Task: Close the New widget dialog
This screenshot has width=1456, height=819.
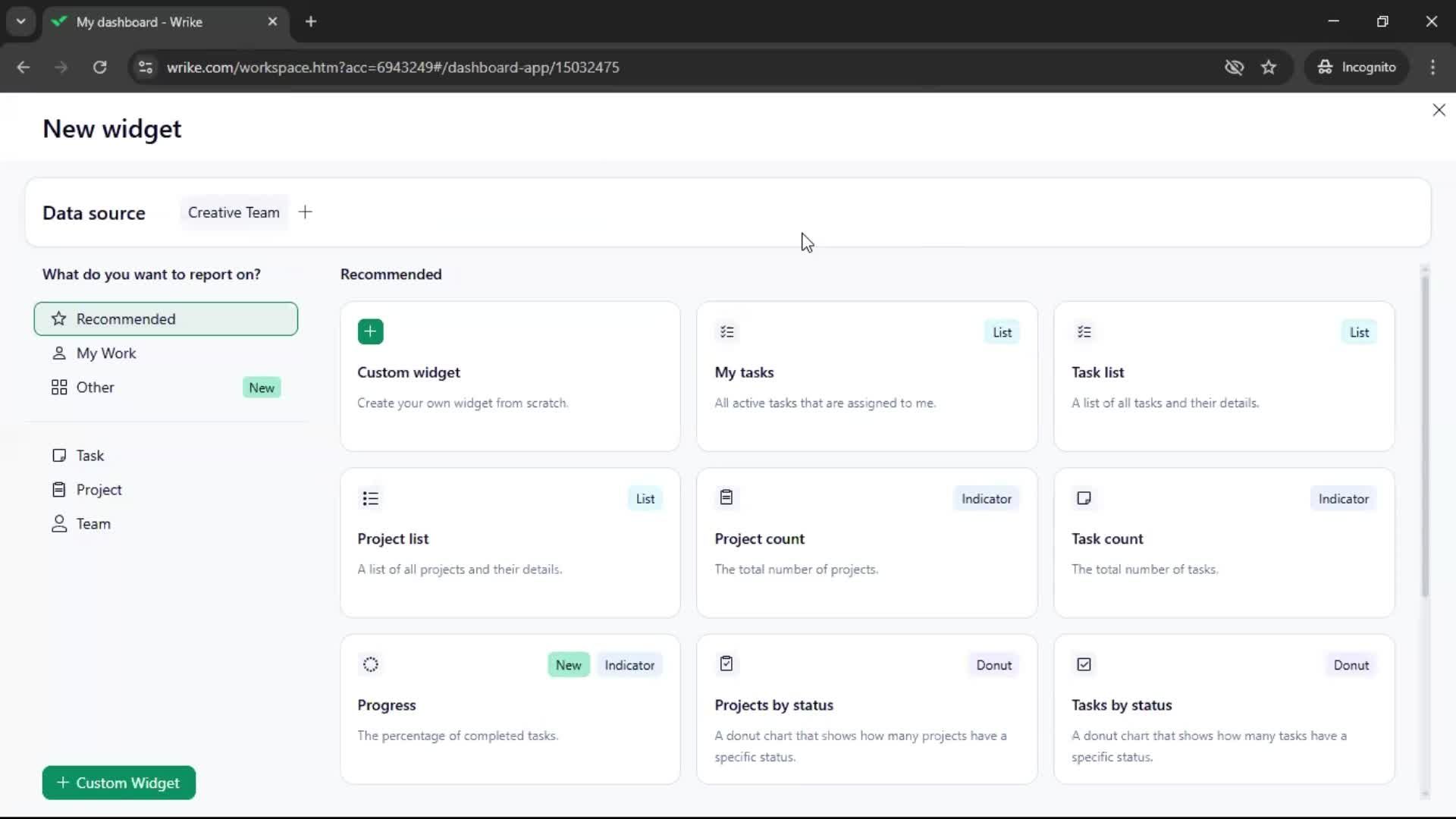Action: click(1439, 110)
